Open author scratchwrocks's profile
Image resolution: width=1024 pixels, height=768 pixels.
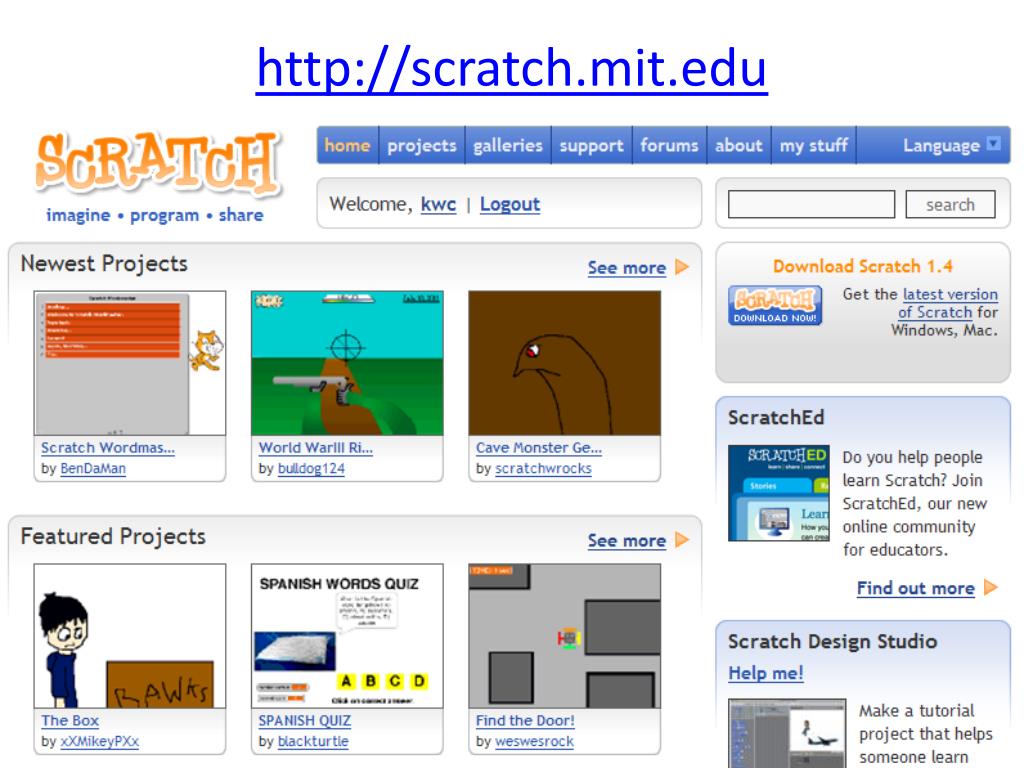[543, 469]
